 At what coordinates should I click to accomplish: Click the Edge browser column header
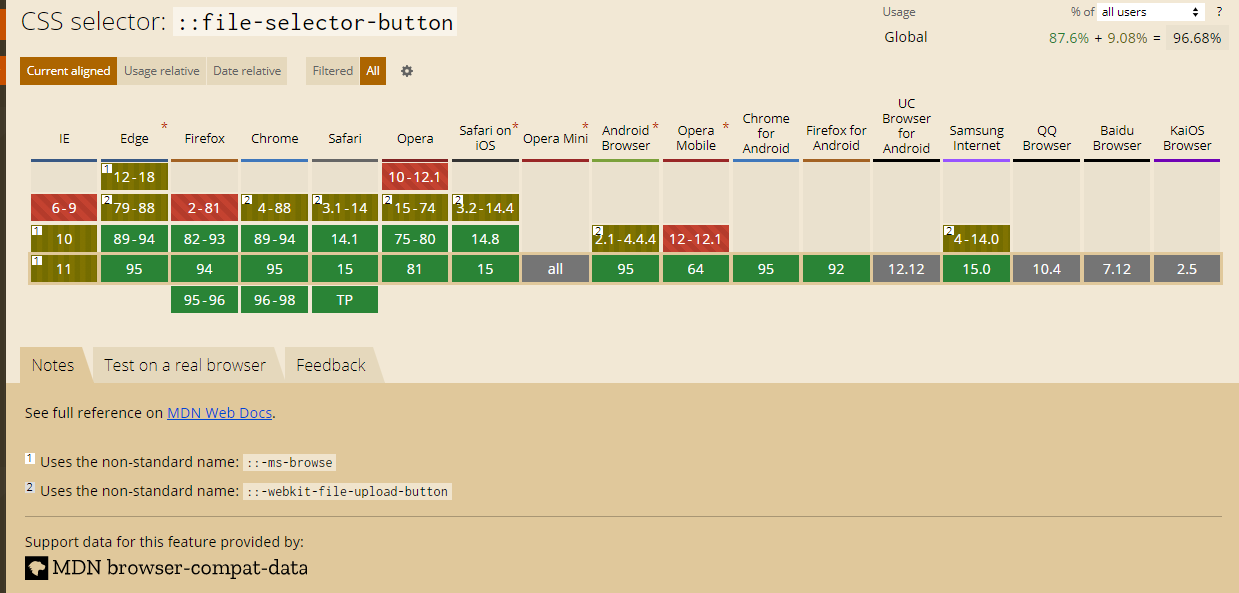134,139
